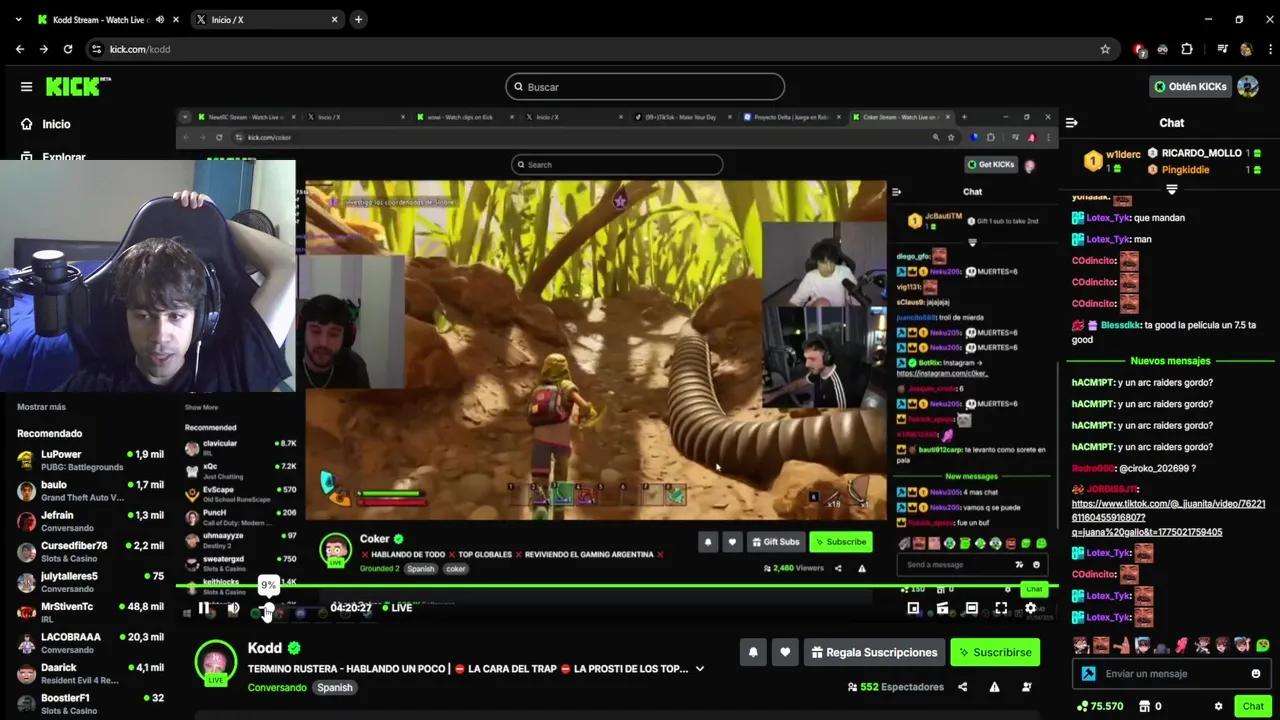Open the stream player settings gear
1280x720 pixels.
1030,607
